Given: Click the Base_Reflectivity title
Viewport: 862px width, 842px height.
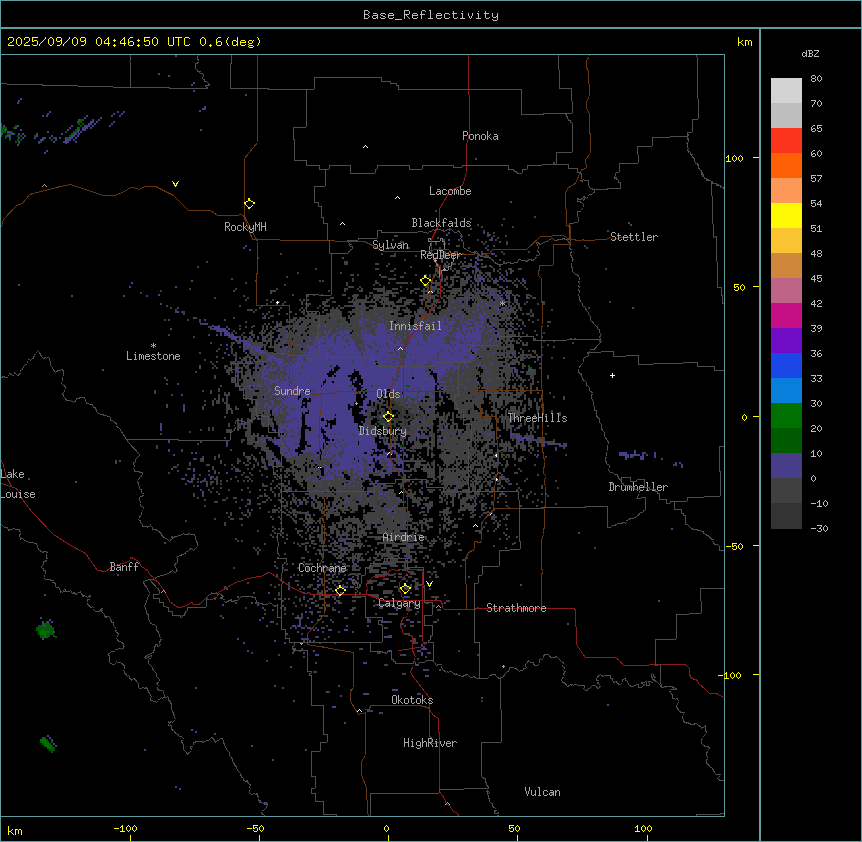Looking at the screenshot, I should click(431, 15).
